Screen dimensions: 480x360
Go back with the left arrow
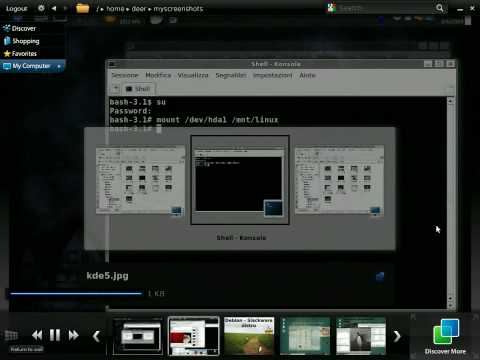click(x=54, y=8)
